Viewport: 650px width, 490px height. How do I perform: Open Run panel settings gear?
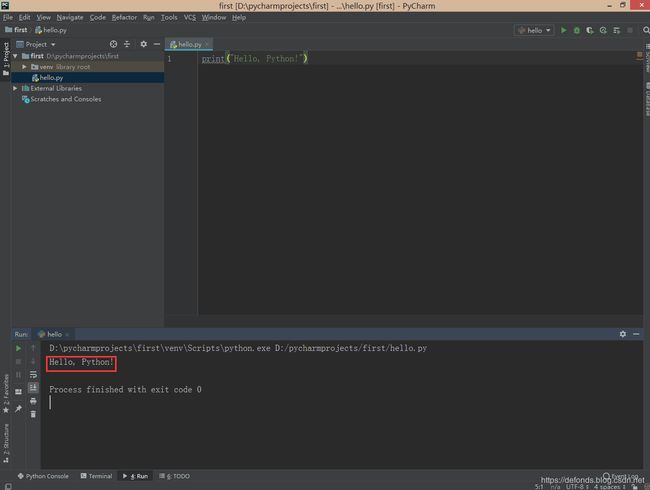(x=623, y=334)
